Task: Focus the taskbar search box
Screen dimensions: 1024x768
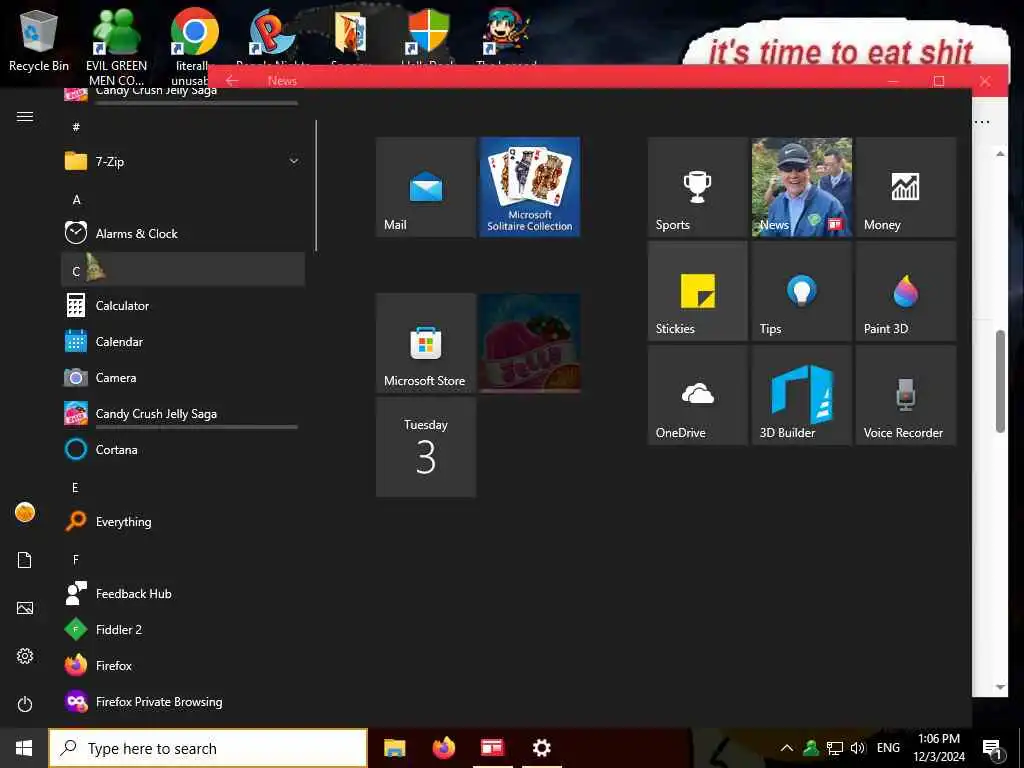Action: coord(208,748)
